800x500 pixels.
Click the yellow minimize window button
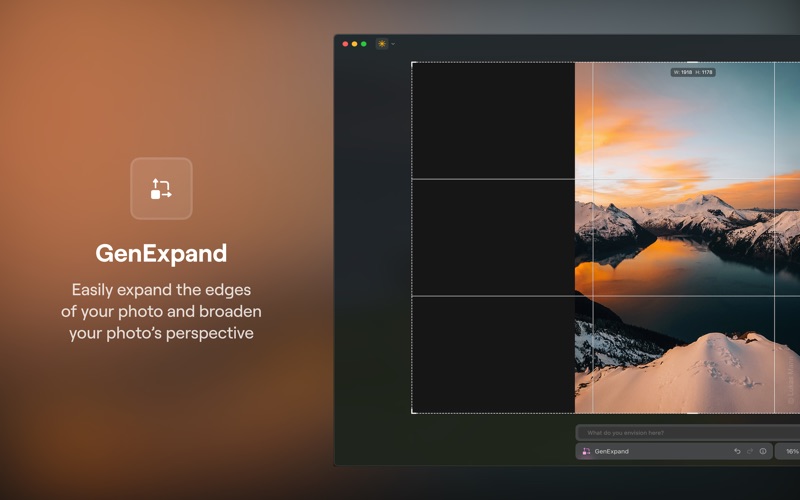click(355, 44)
